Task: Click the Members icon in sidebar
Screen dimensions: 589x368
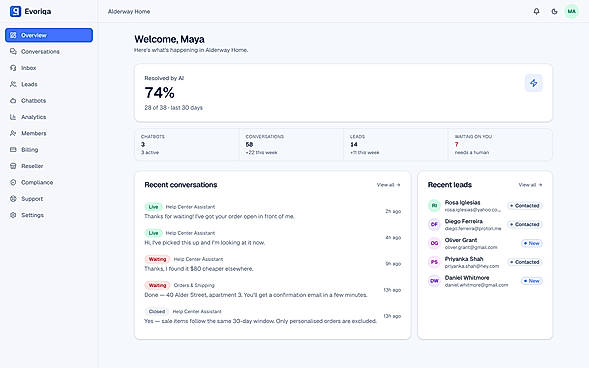Action: [x=13, y=133]
